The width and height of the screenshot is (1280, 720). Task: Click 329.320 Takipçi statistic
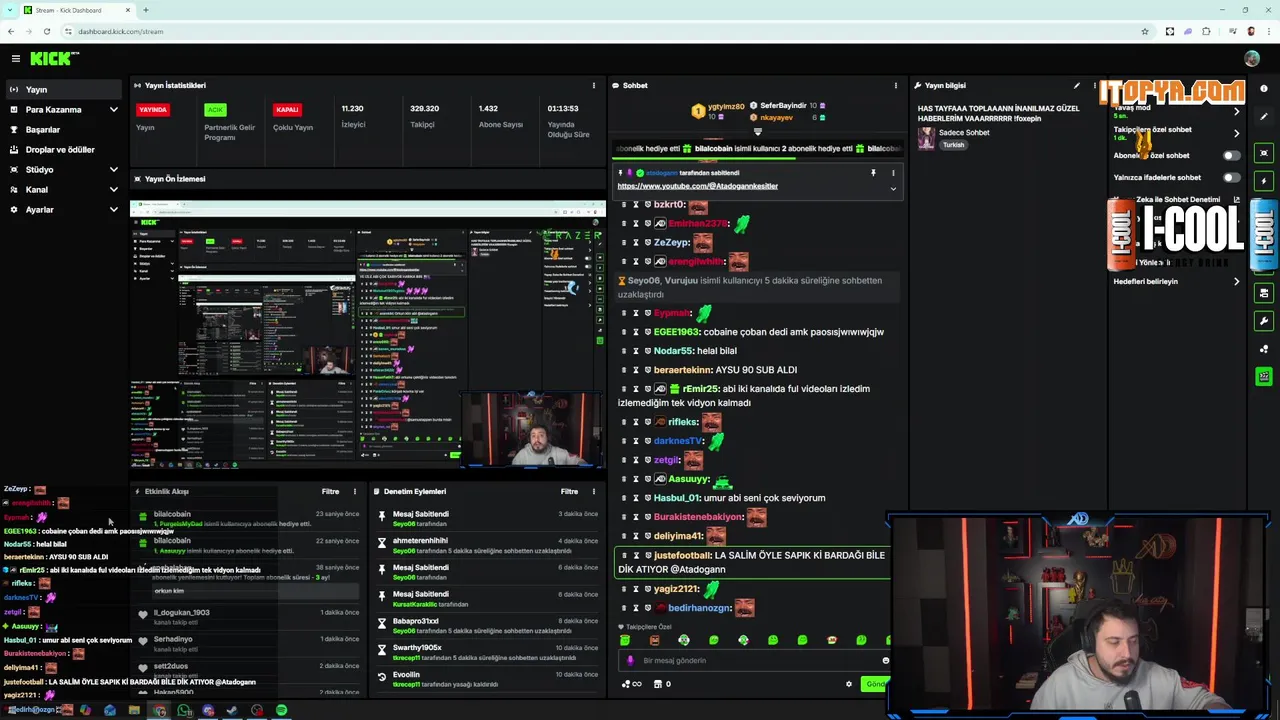tap(424, 116)
